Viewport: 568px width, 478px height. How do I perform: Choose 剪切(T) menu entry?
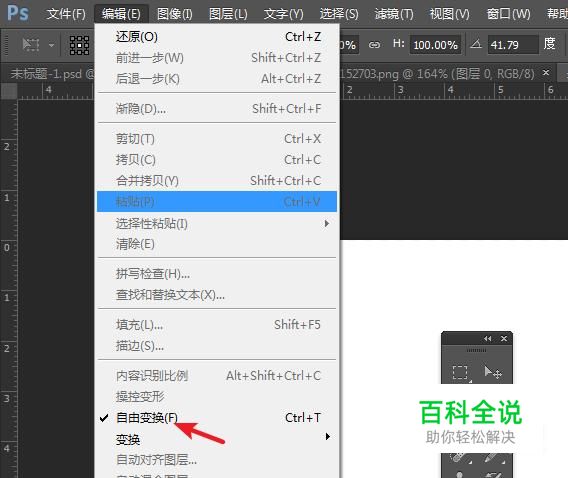click(x=217, y=139)
